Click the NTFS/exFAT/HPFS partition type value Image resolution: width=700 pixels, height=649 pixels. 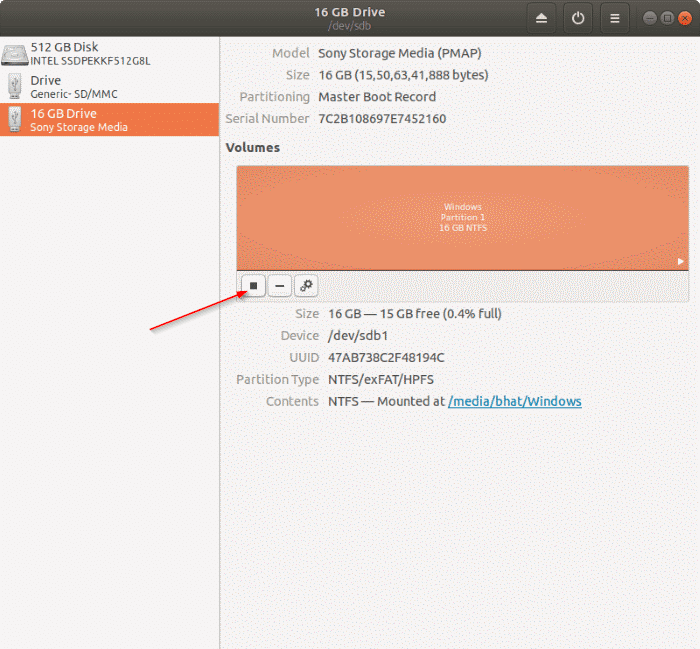click(x=381, y=379)
